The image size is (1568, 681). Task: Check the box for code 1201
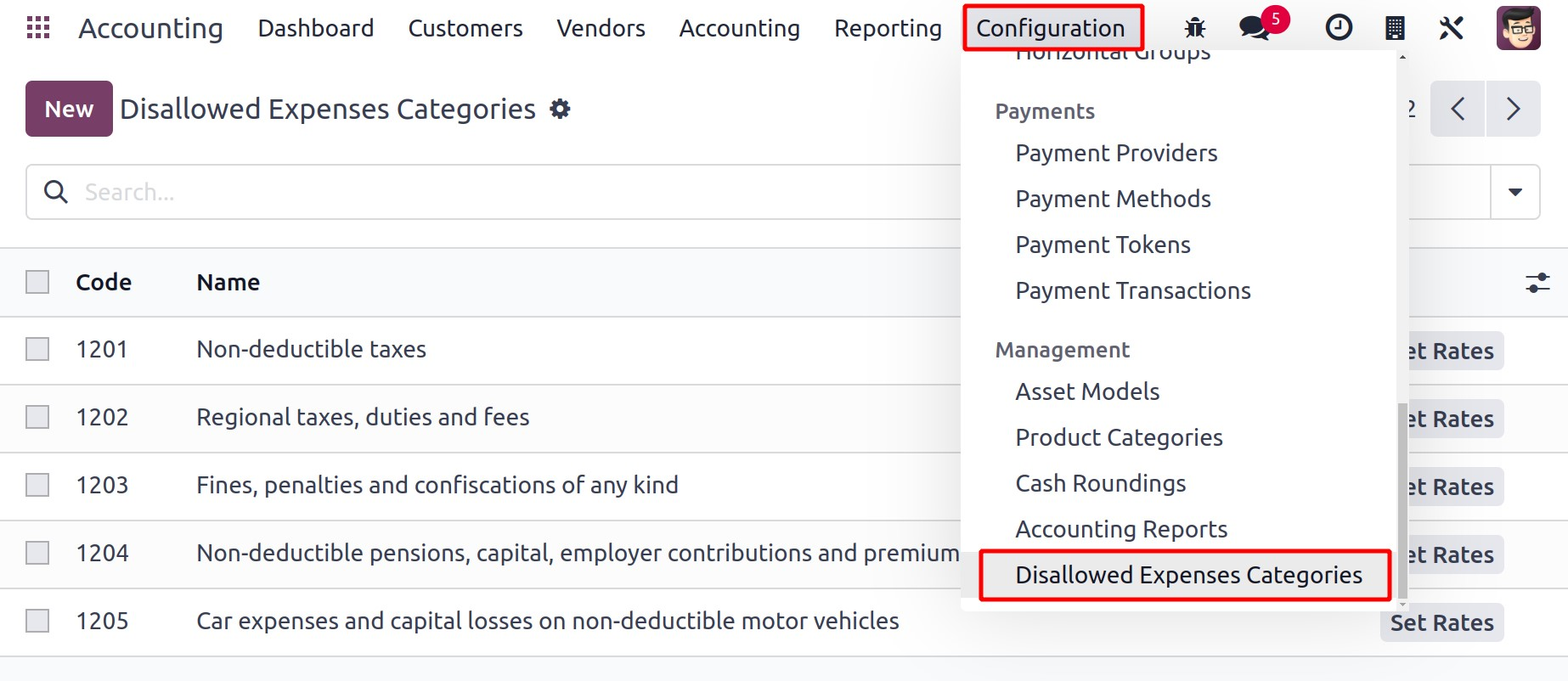37,349
